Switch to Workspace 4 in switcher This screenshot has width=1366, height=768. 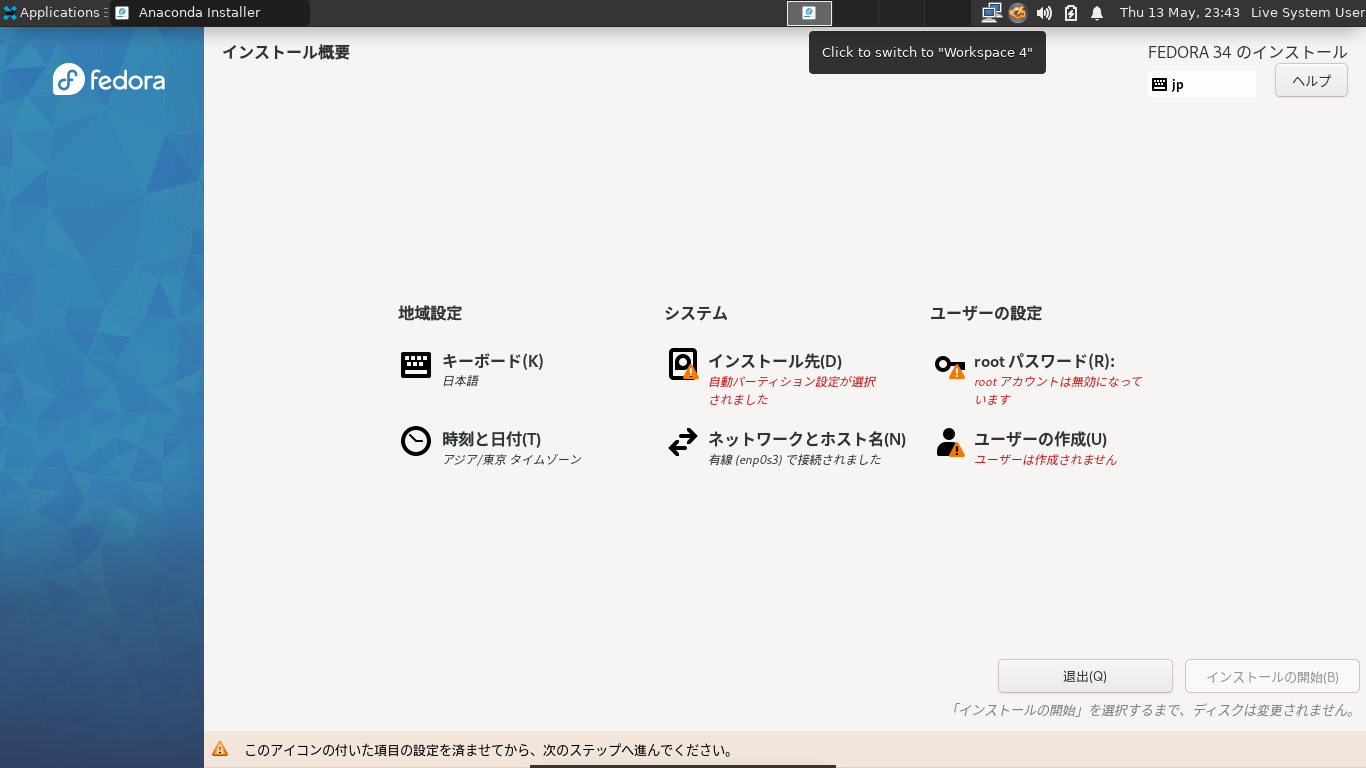click(x=947, y=13)
